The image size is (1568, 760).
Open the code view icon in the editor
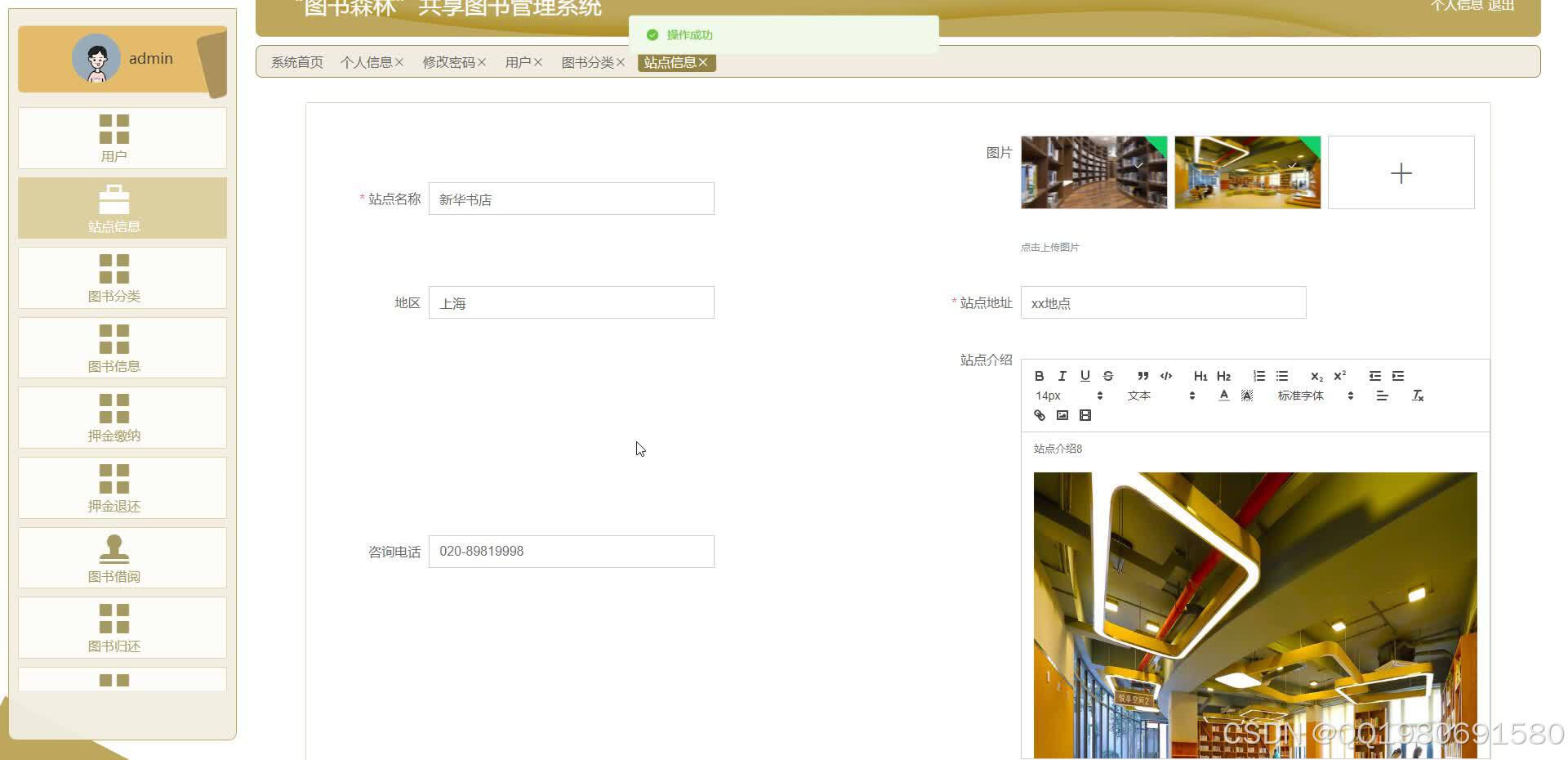pos(1166,376)
